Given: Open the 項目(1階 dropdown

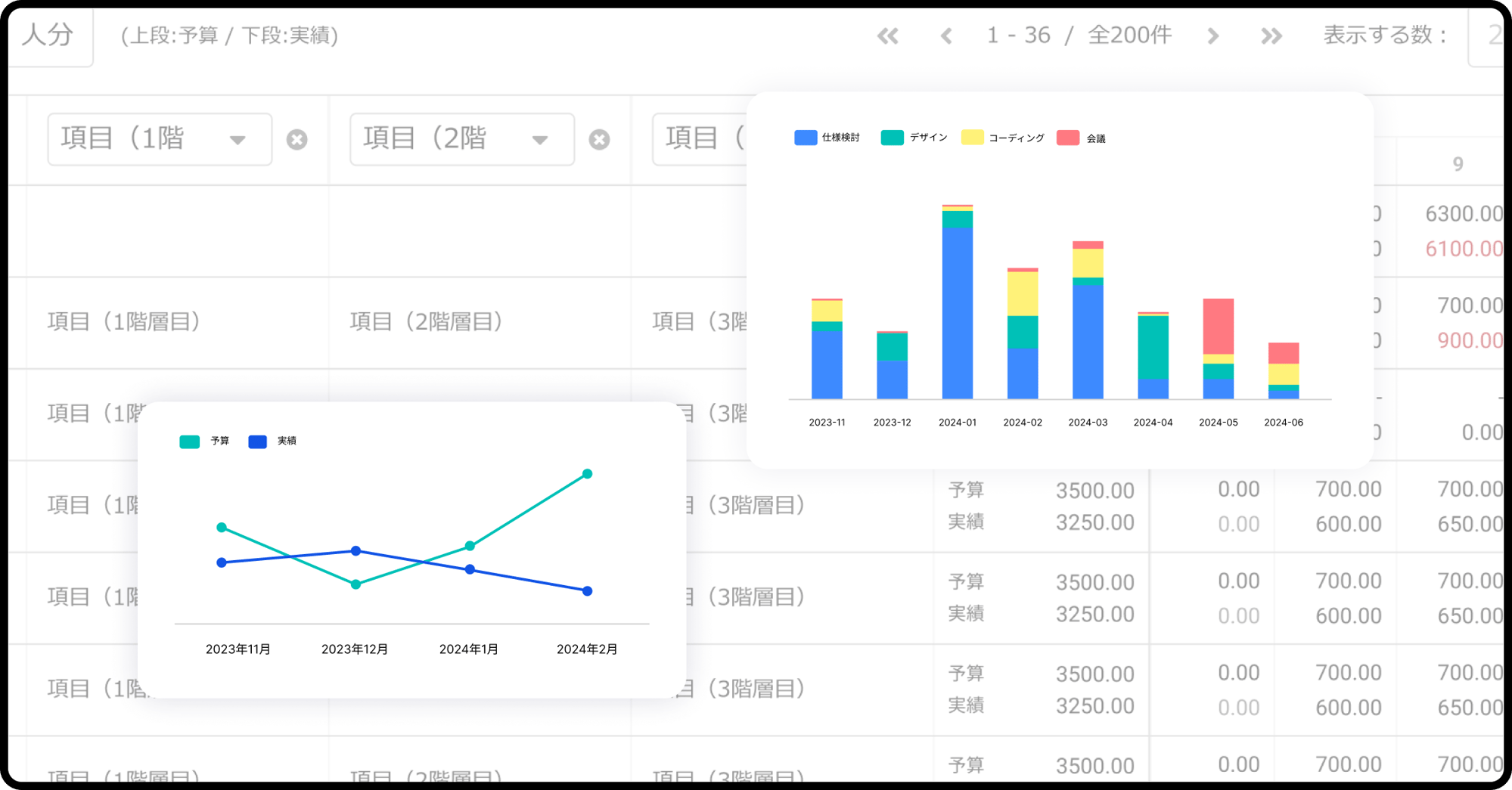Looking at the screenshot, I should tap(160, 139).
